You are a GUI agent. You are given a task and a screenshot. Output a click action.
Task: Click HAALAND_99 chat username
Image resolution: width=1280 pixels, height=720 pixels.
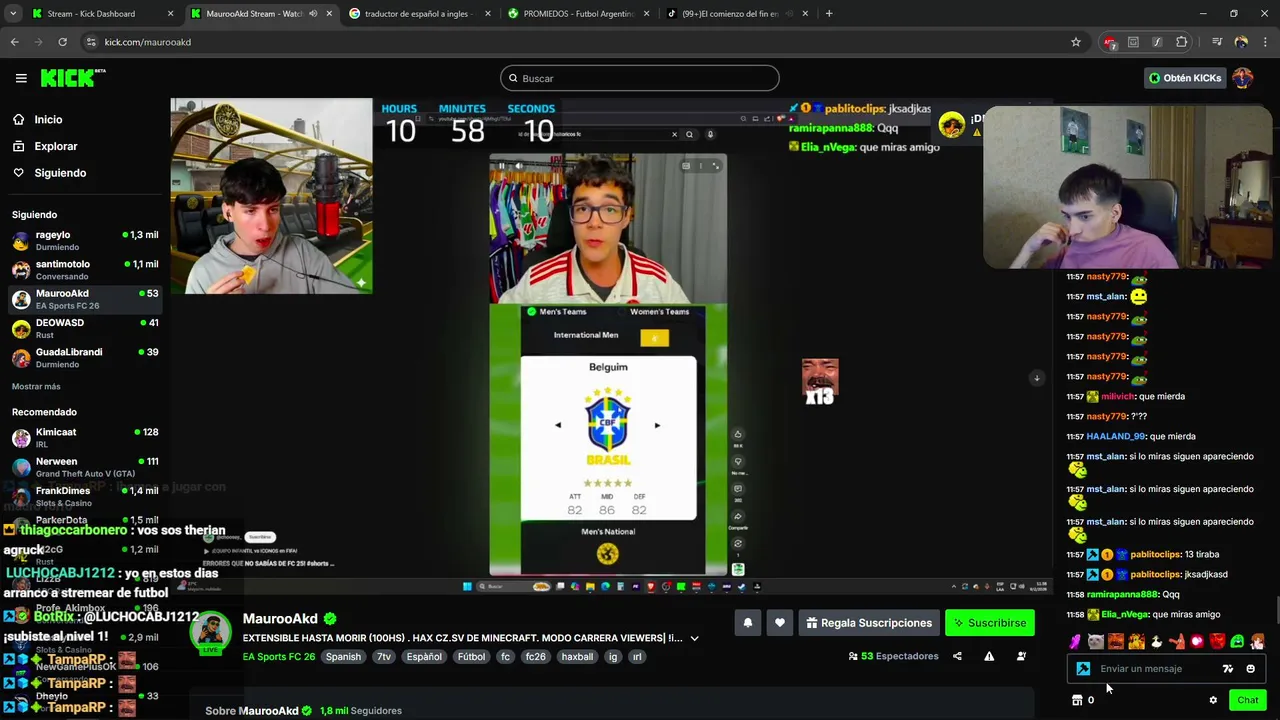coord(1115,436)
